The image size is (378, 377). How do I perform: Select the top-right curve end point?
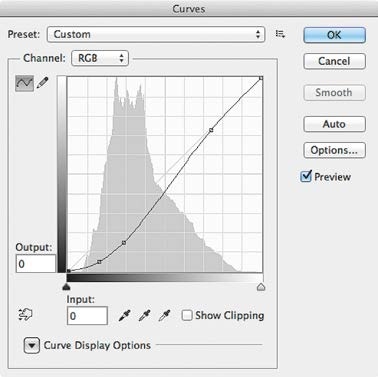pos(261,78)
